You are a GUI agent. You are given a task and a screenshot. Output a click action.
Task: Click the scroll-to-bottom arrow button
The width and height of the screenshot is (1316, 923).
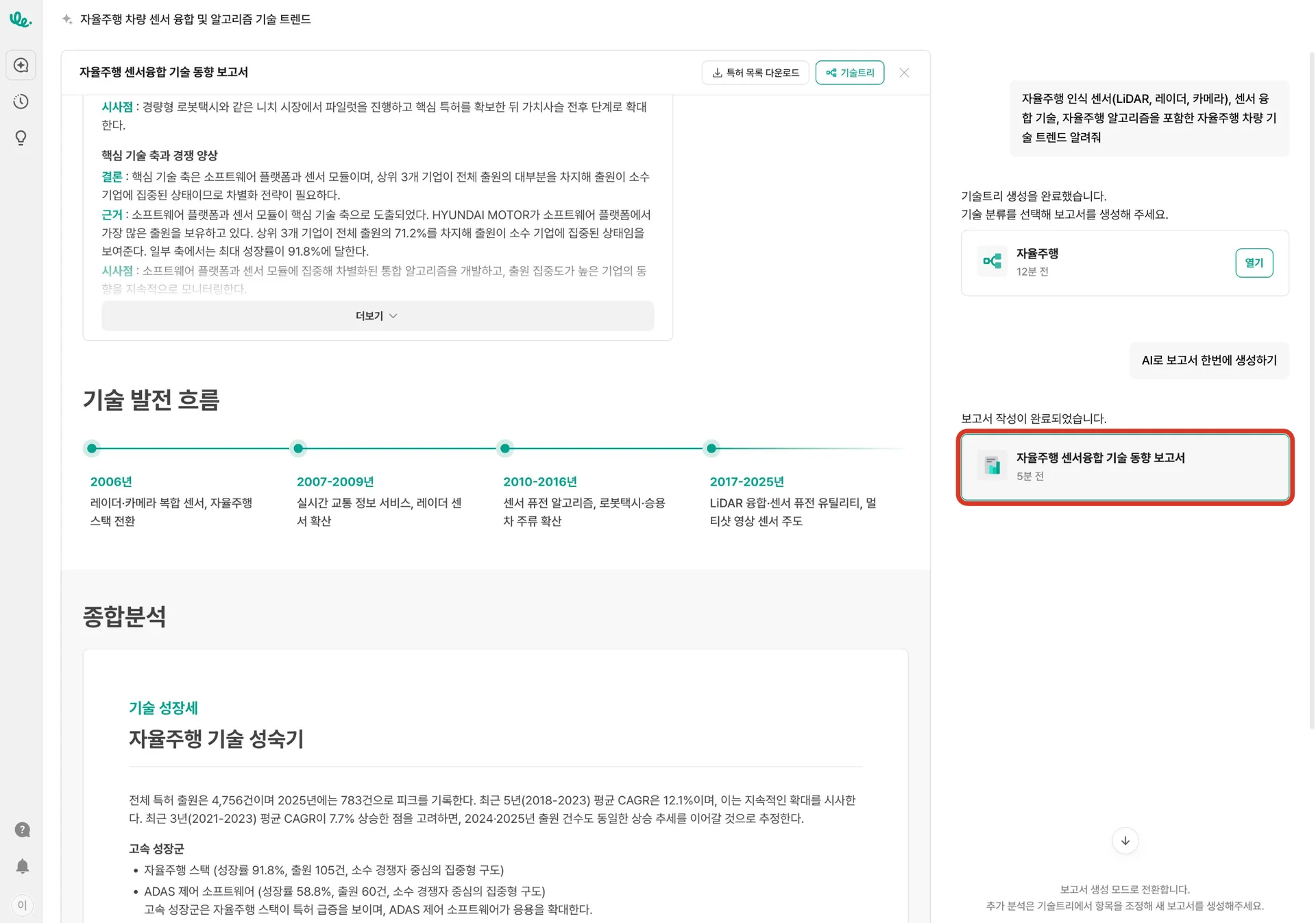click(1125, 841)
